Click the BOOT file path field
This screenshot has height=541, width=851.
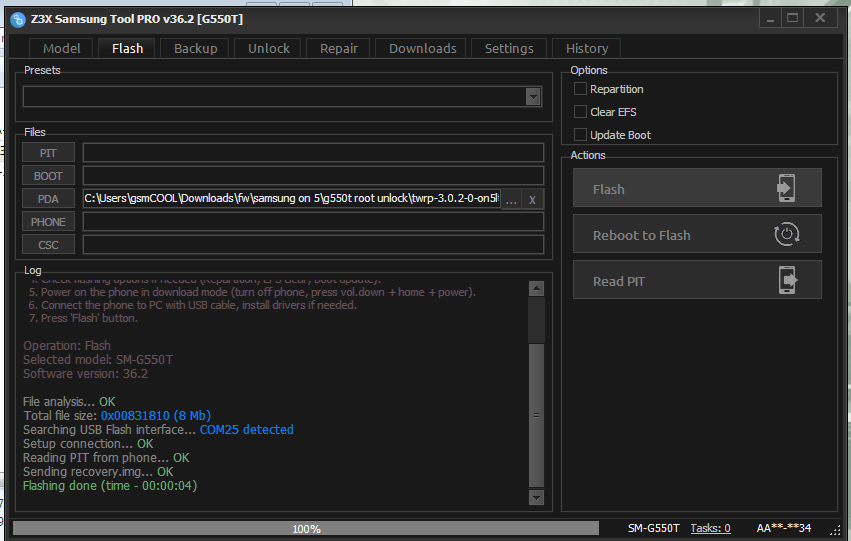pyautogui.click(x=313, y=176)
